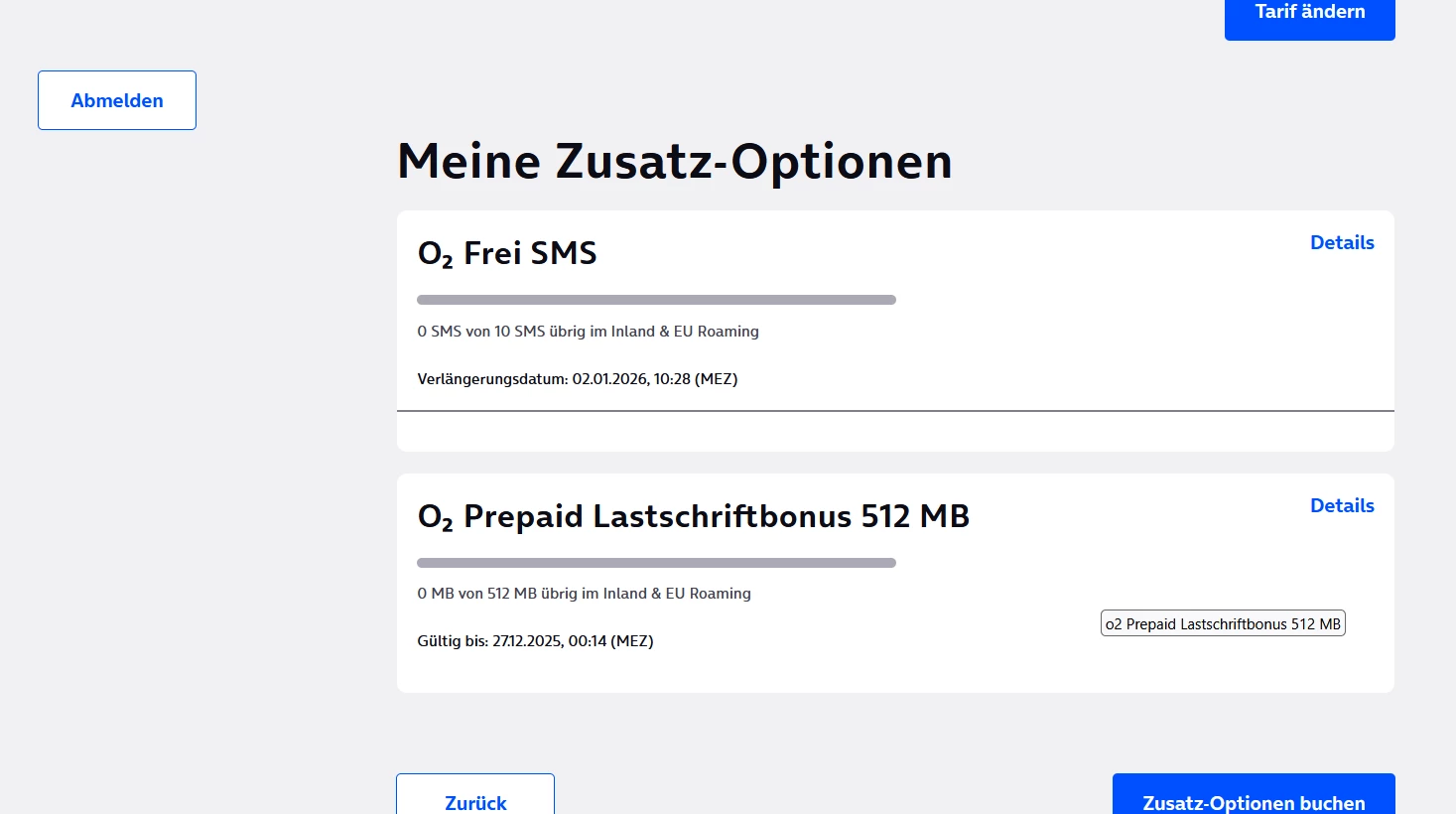Click the 'Gültig bis' expiry date line
The width and height of the screenshot is (1456, 814).
coord(535,641)
